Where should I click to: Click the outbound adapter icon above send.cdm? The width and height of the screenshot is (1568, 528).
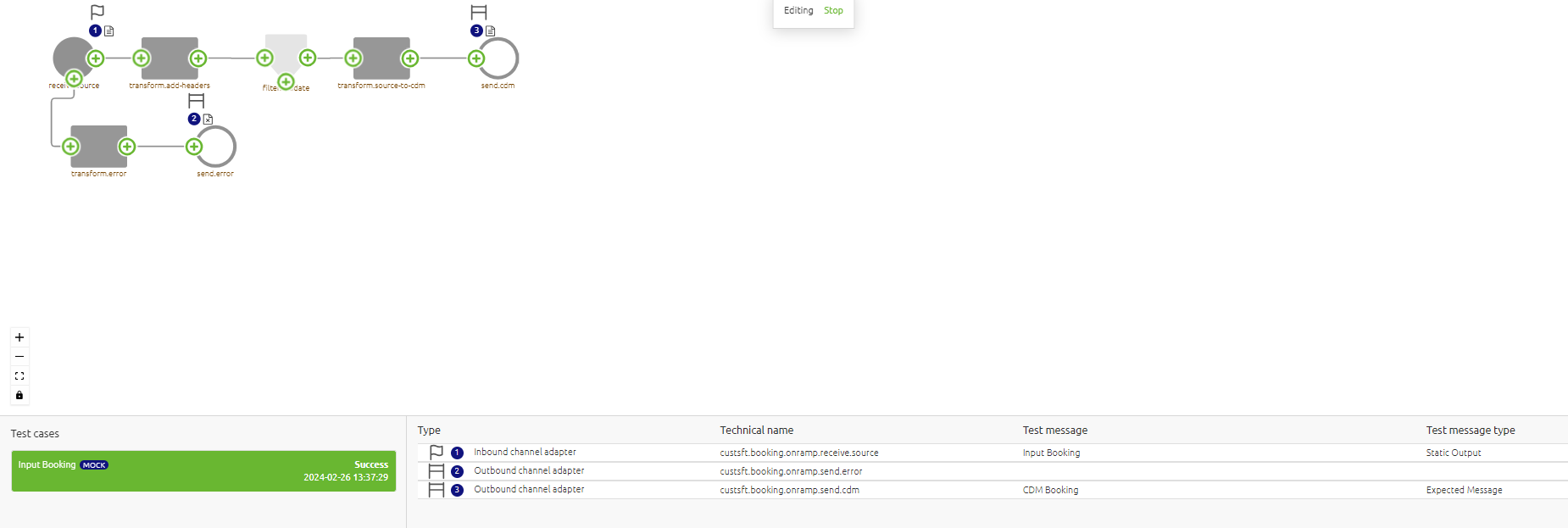[479, 12]
